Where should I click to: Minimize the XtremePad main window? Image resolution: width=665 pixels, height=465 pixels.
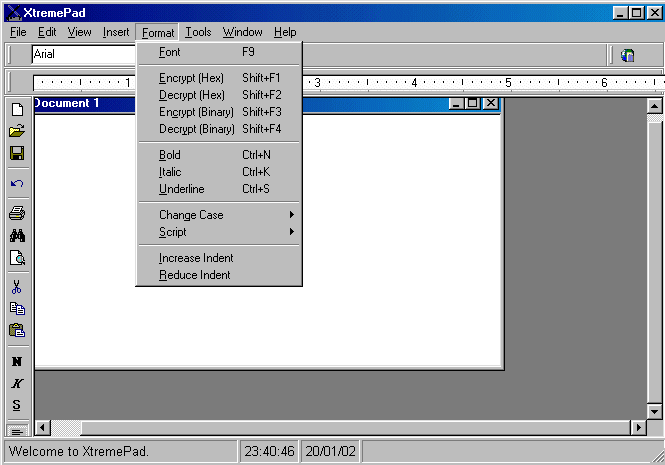[620, 13]
